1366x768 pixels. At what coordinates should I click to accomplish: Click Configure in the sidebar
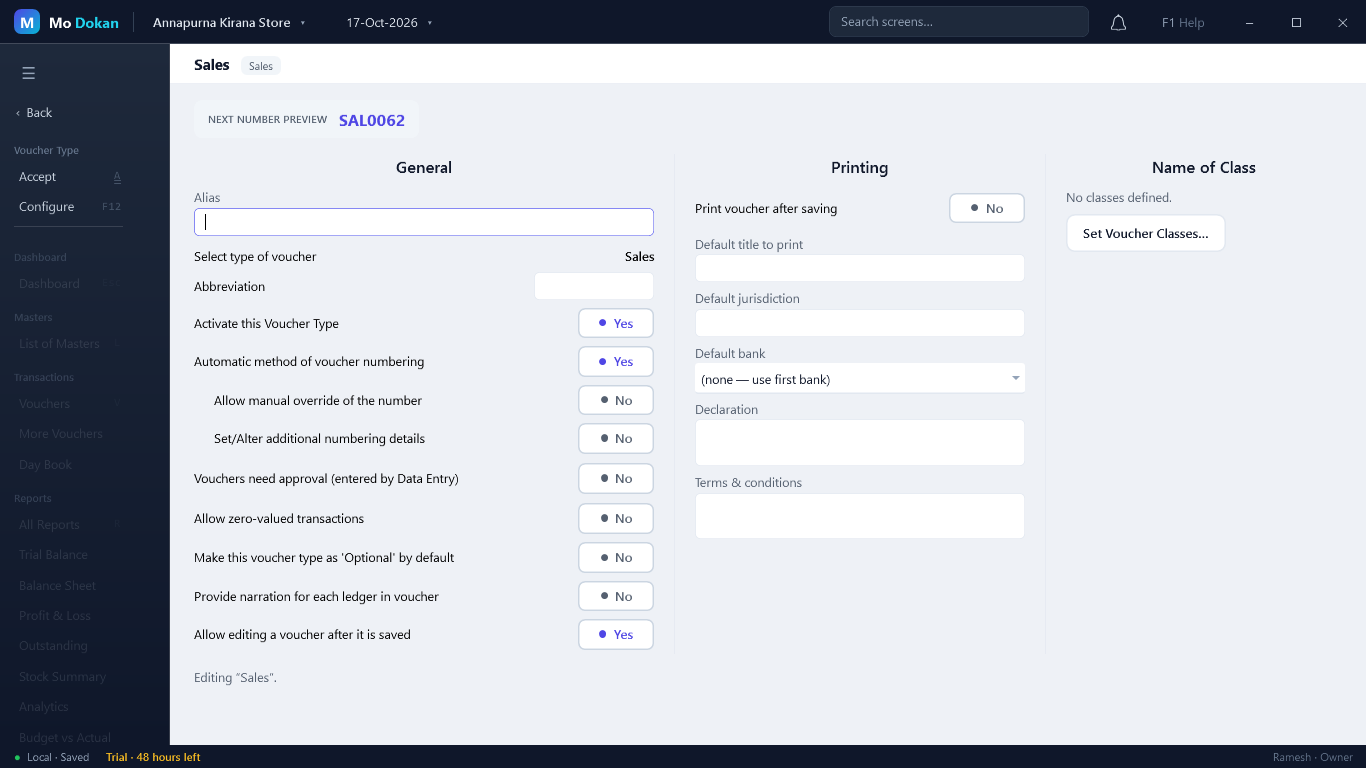click(x=69, y=207)
